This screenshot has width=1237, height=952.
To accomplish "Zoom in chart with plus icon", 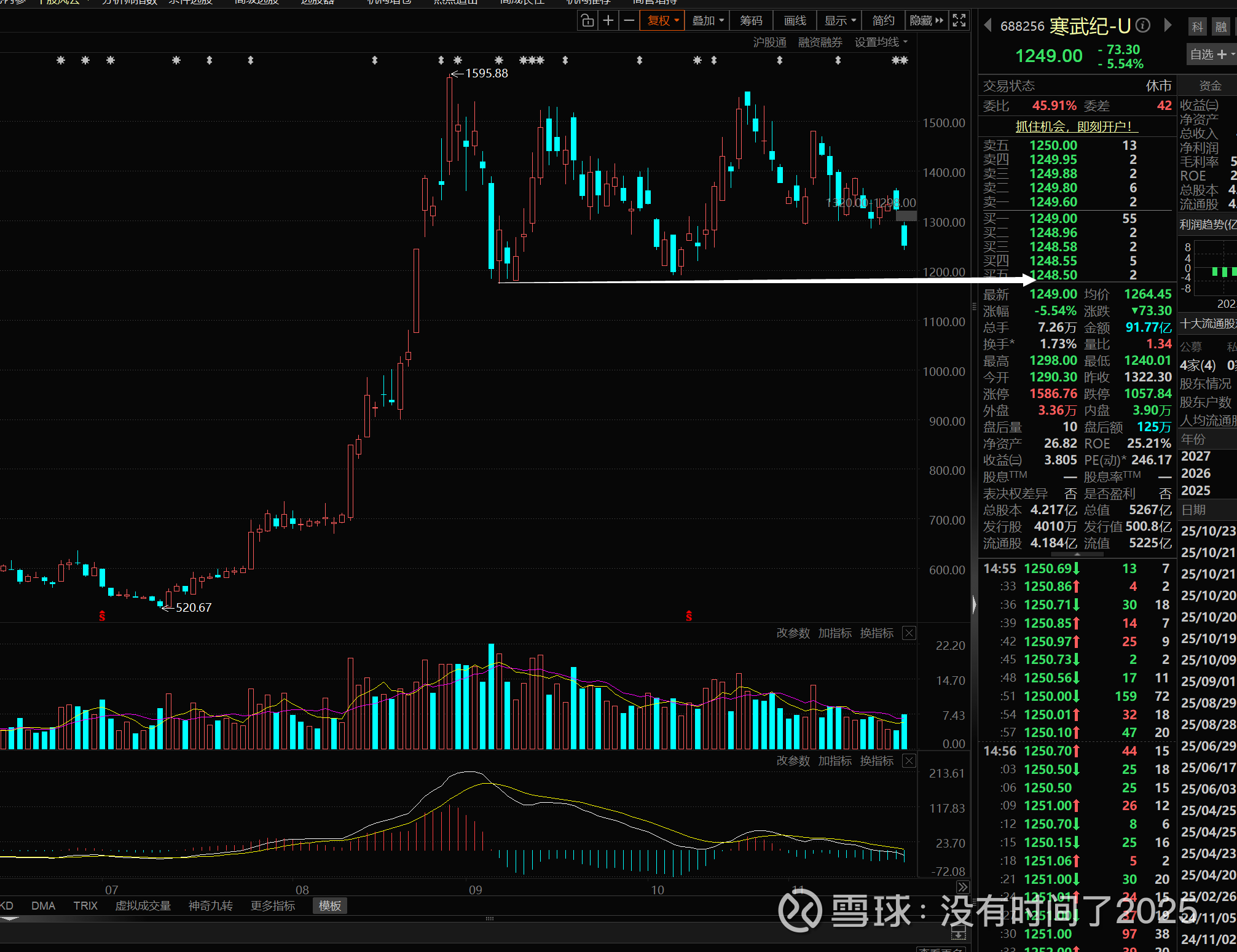I will [608, 21].
